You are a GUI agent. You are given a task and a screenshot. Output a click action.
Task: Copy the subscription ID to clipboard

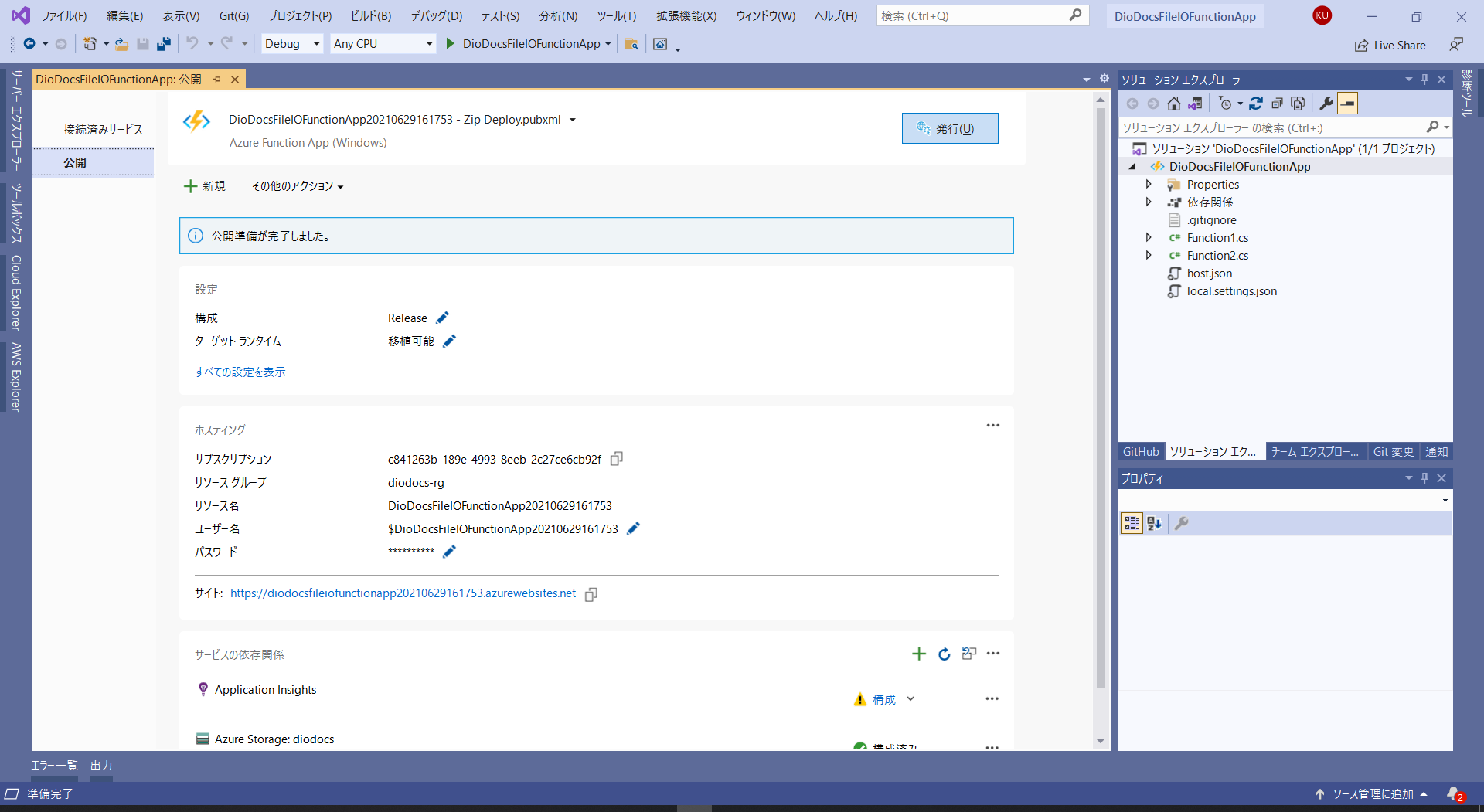[x=616, y=459]
